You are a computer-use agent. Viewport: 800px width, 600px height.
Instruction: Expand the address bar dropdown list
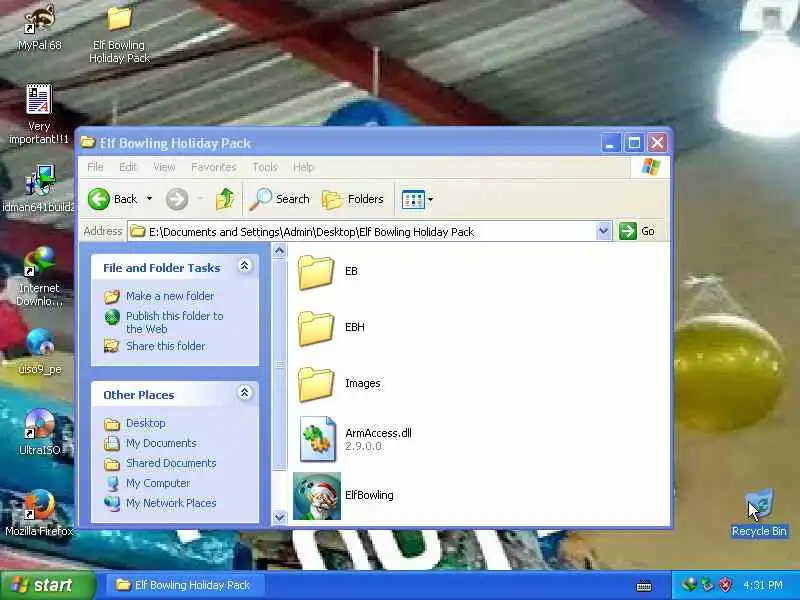pos(603,231)
